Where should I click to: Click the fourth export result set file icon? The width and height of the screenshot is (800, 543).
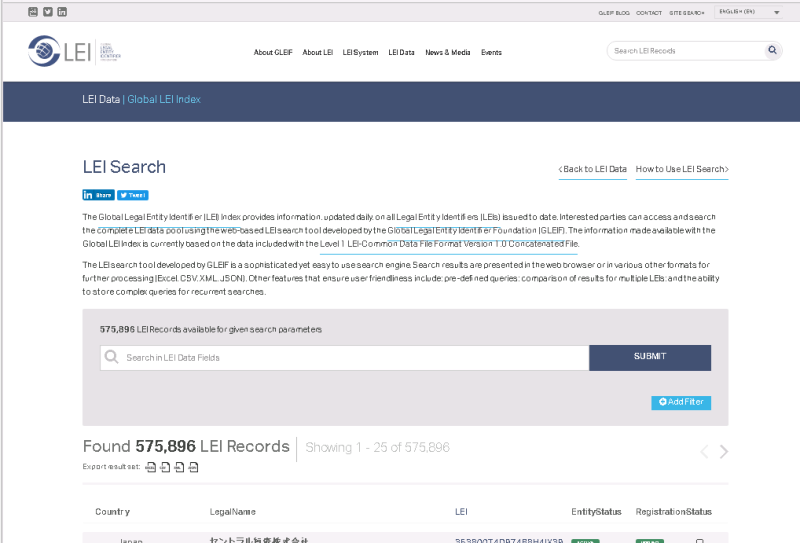click(x=193, y=467)
